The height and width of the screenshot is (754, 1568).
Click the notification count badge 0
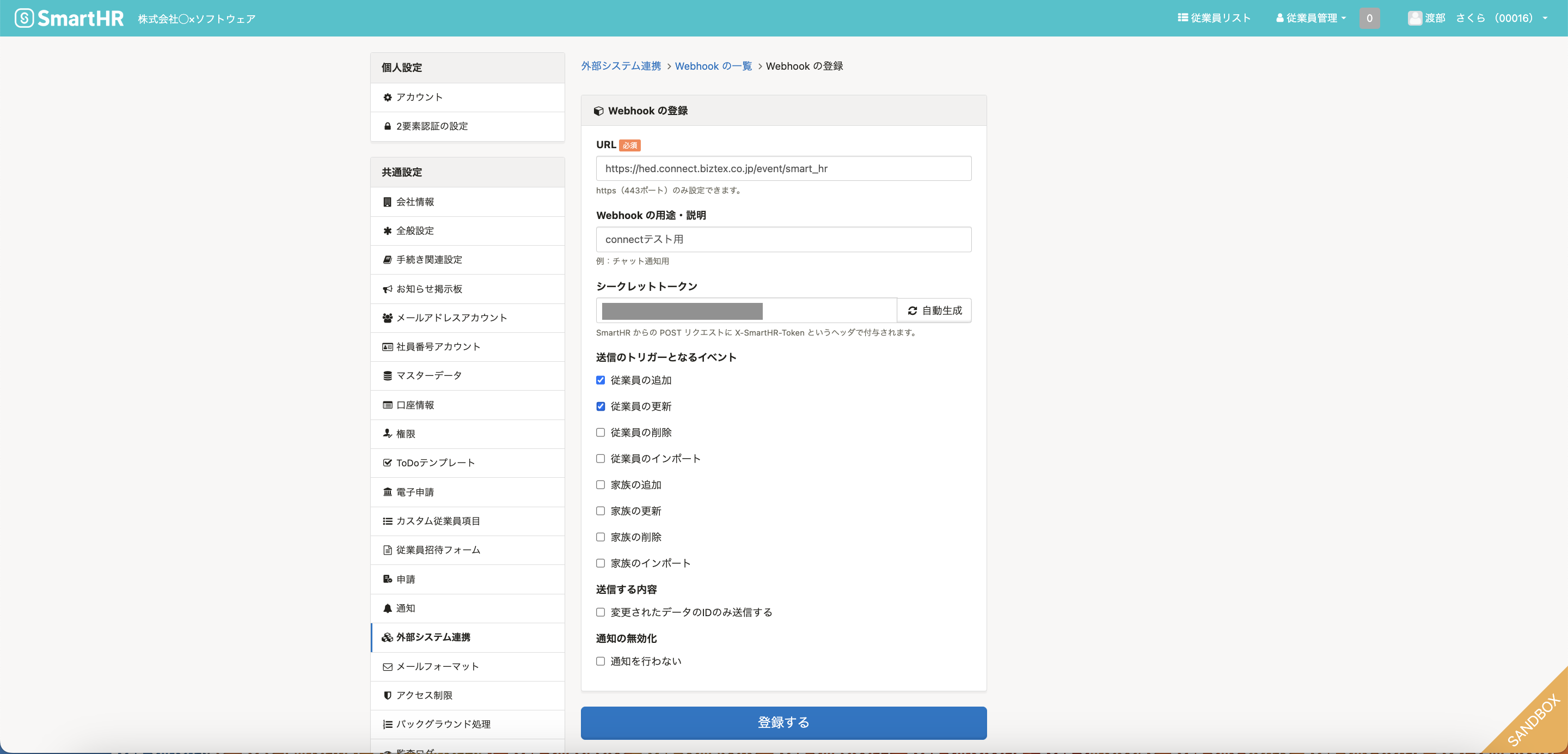click(x=1370, y=19)
